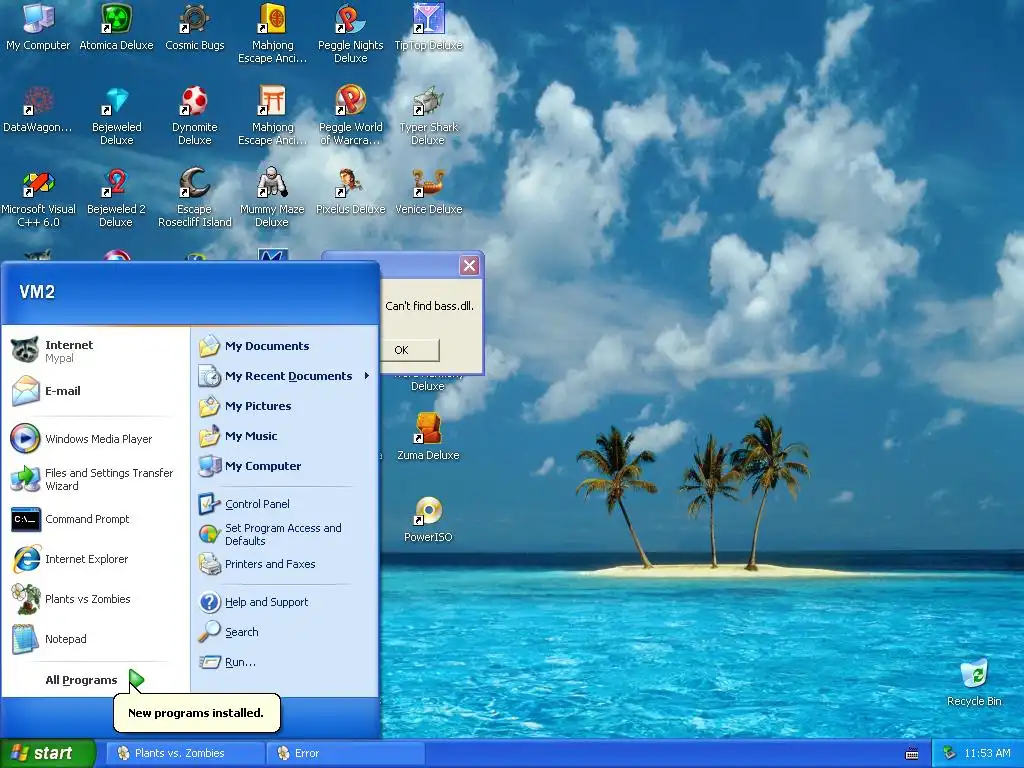Click the taskbar clock showing 11:53 AM

pos(987,753)
